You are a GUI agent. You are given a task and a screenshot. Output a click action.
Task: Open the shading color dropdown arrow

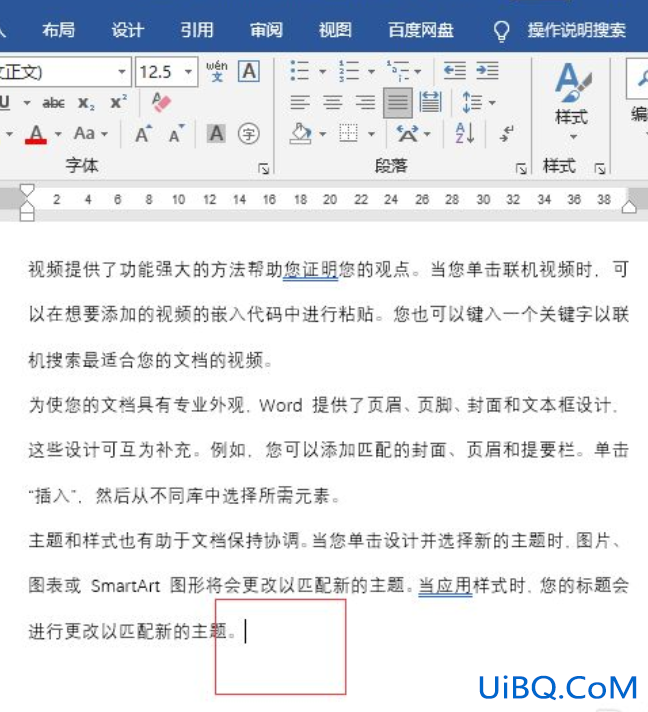coord(322,134)
